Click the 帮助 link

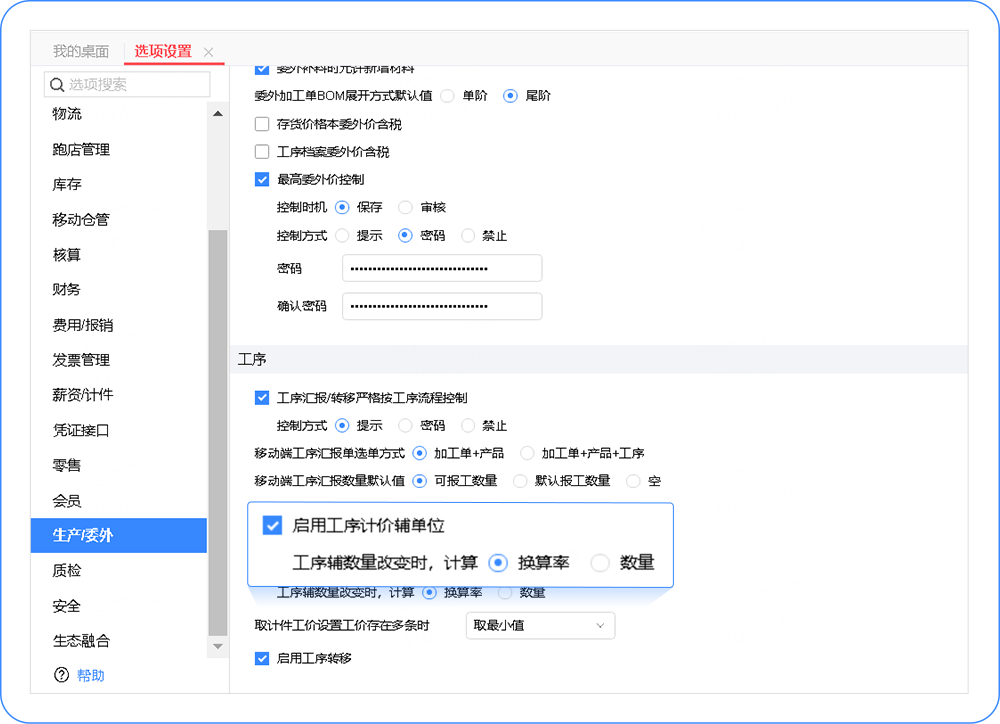(x=90, y=676)
